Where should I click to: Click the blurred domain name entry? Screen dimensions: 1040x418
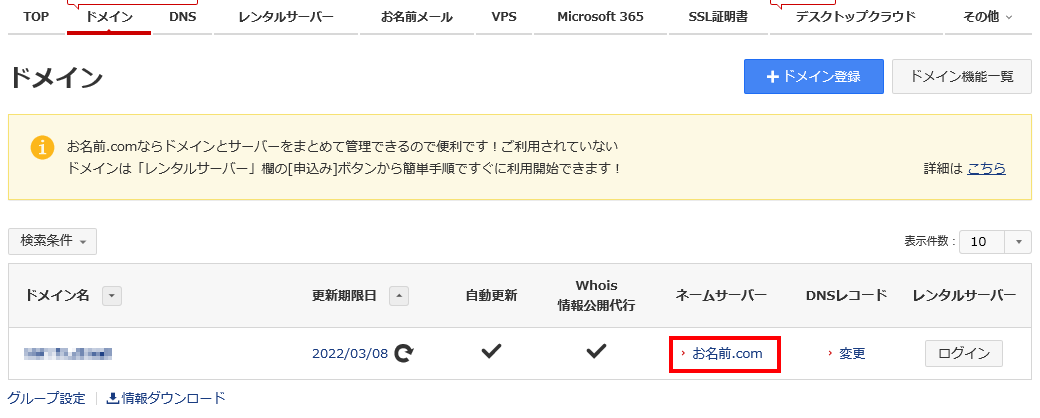pos(68,354)
